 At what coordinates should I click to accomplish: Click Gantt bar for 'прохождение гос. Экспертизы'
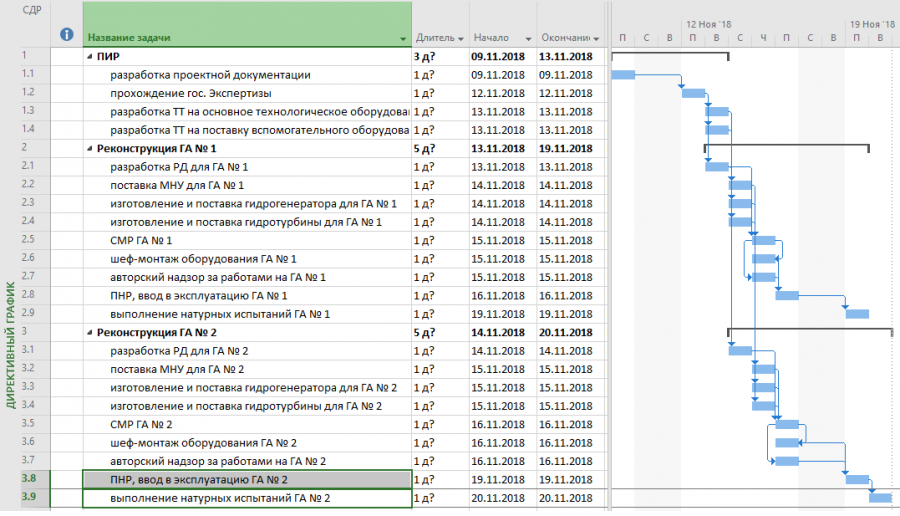[693, 93]
